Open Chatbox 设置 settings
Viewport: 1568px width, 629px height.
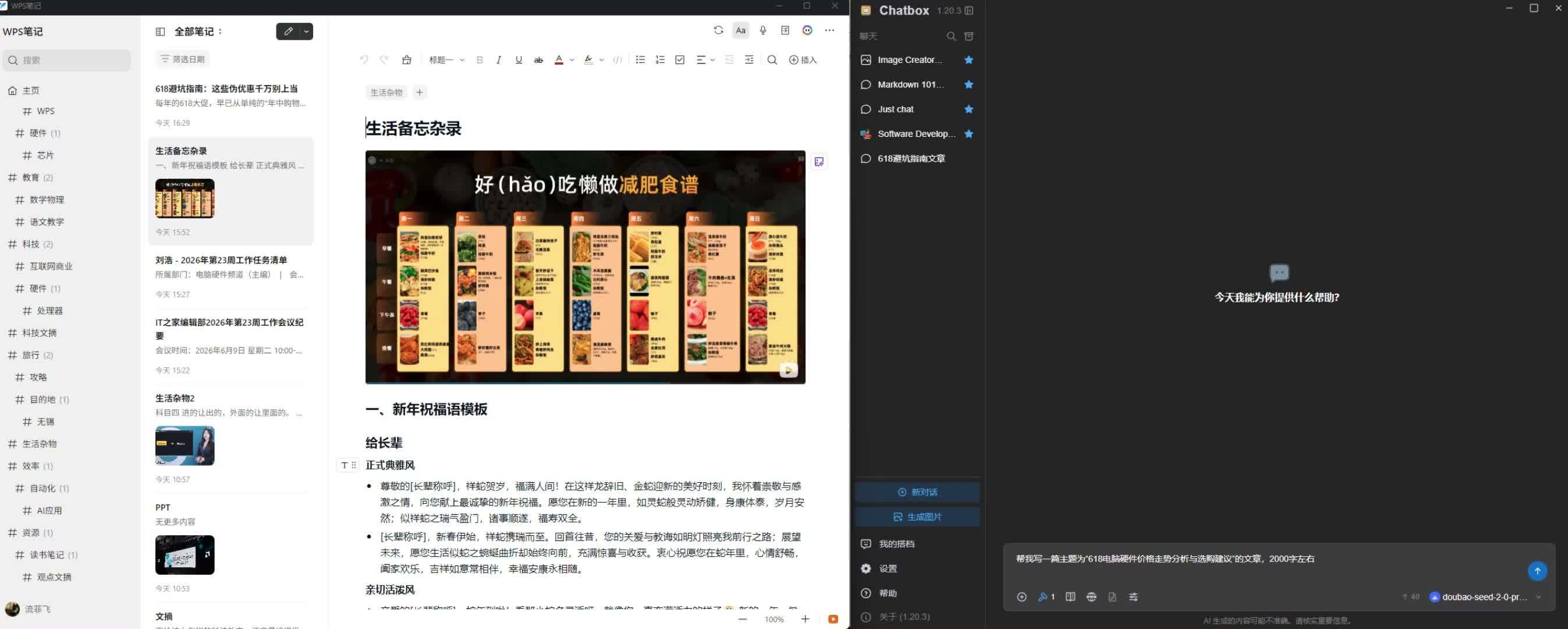(917, 568)
